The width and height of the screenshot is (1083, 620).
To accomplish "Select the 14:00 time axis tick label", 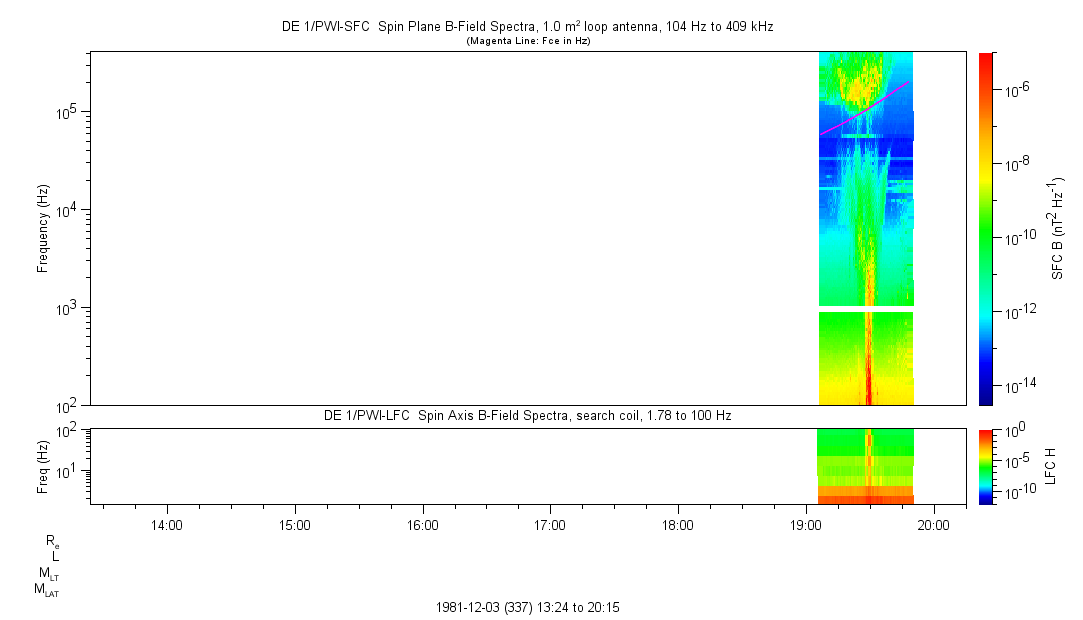I will click(166, 525).
